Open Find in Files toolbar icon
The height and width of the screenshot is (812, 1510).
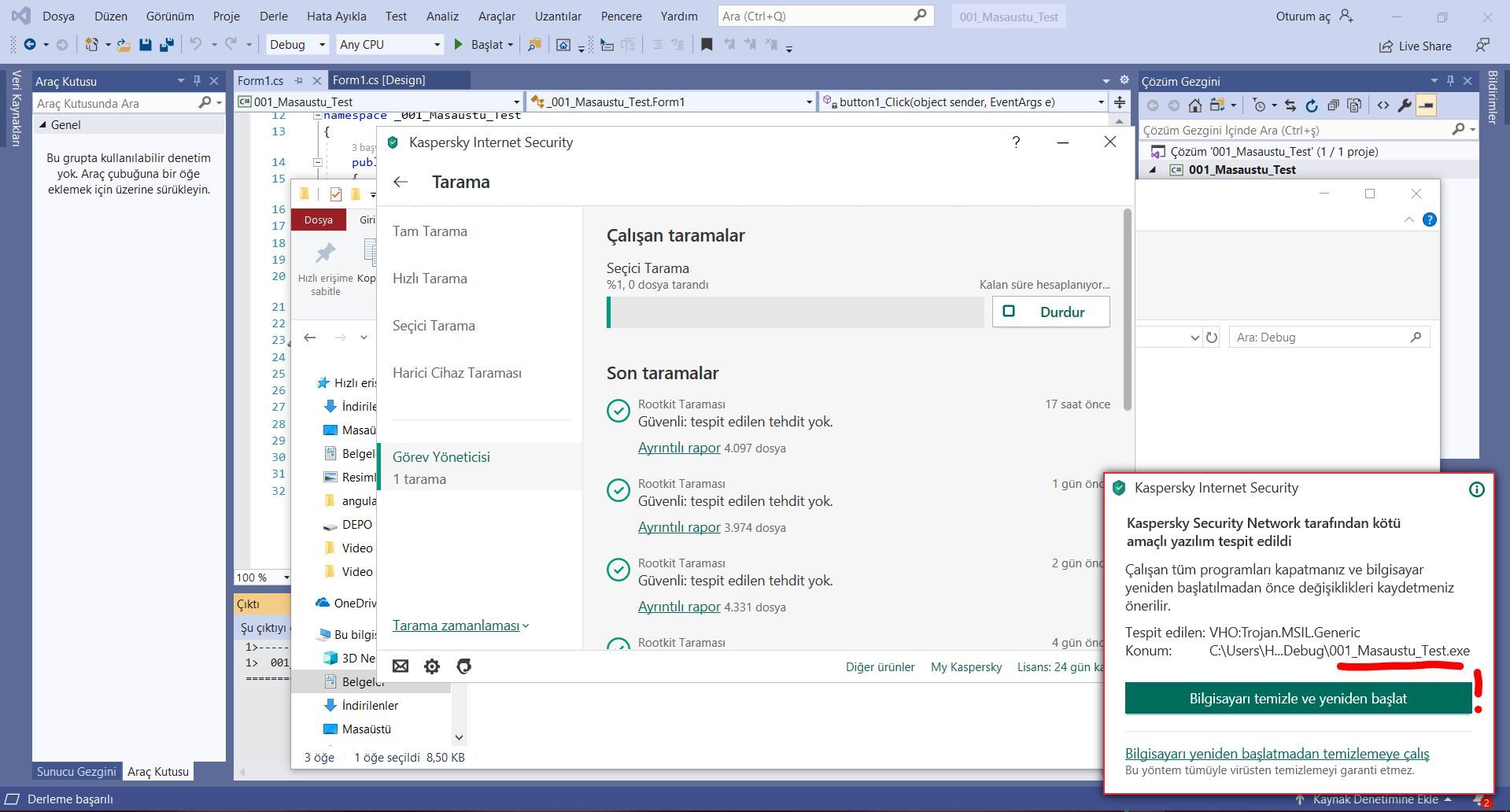point(534,45)
